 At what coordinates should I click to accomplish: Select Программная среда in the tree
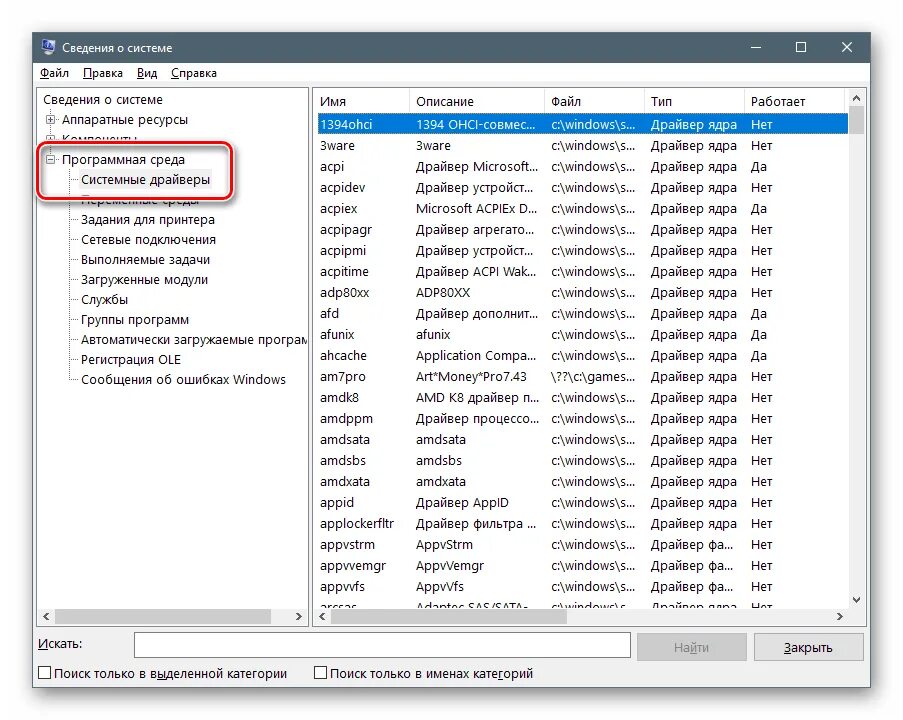[123, 160]
